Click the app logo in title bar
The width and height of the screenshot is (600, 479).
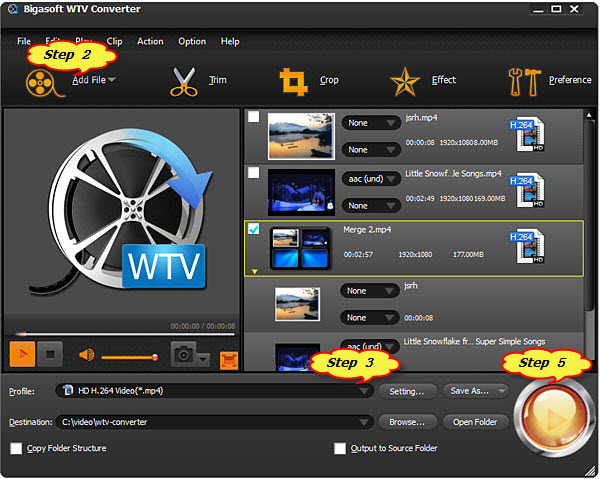click(x=13, y=9)
